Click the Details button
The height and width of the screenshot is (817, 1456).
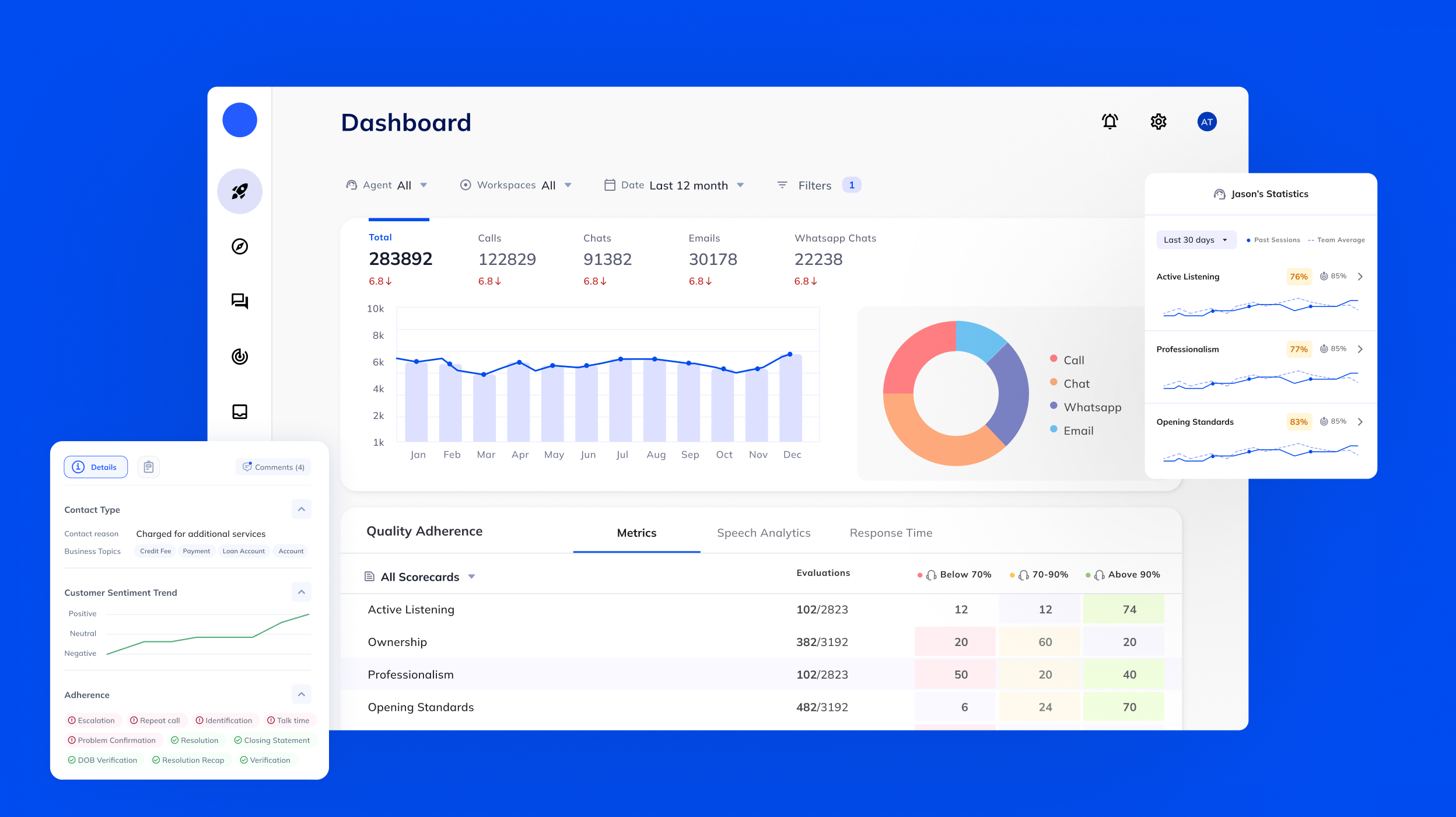(x=96, y=467)
